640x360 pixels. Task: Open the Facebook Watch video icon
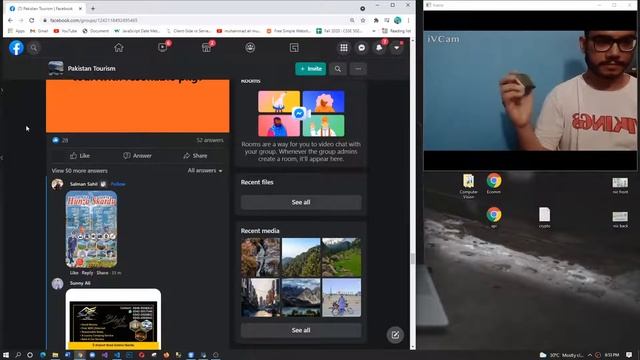162,48
